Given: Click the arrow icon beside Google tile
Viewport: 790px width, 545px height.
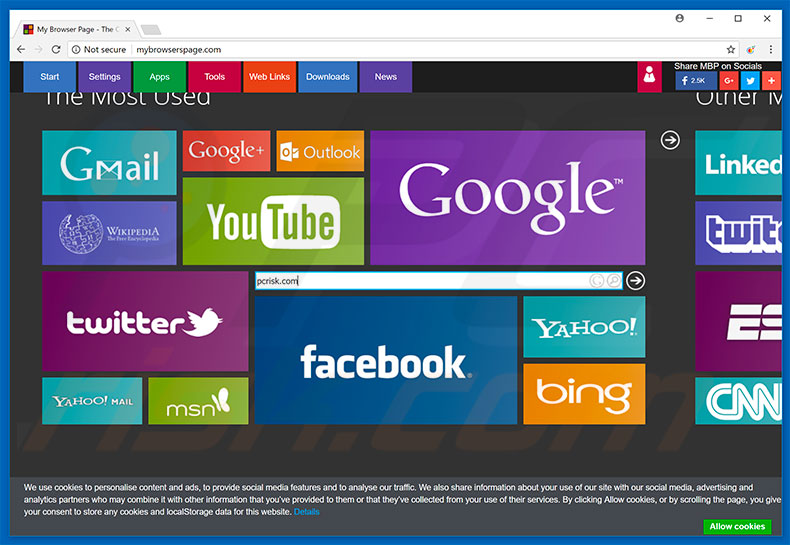Looking at the screenshot, I should 670,140.
